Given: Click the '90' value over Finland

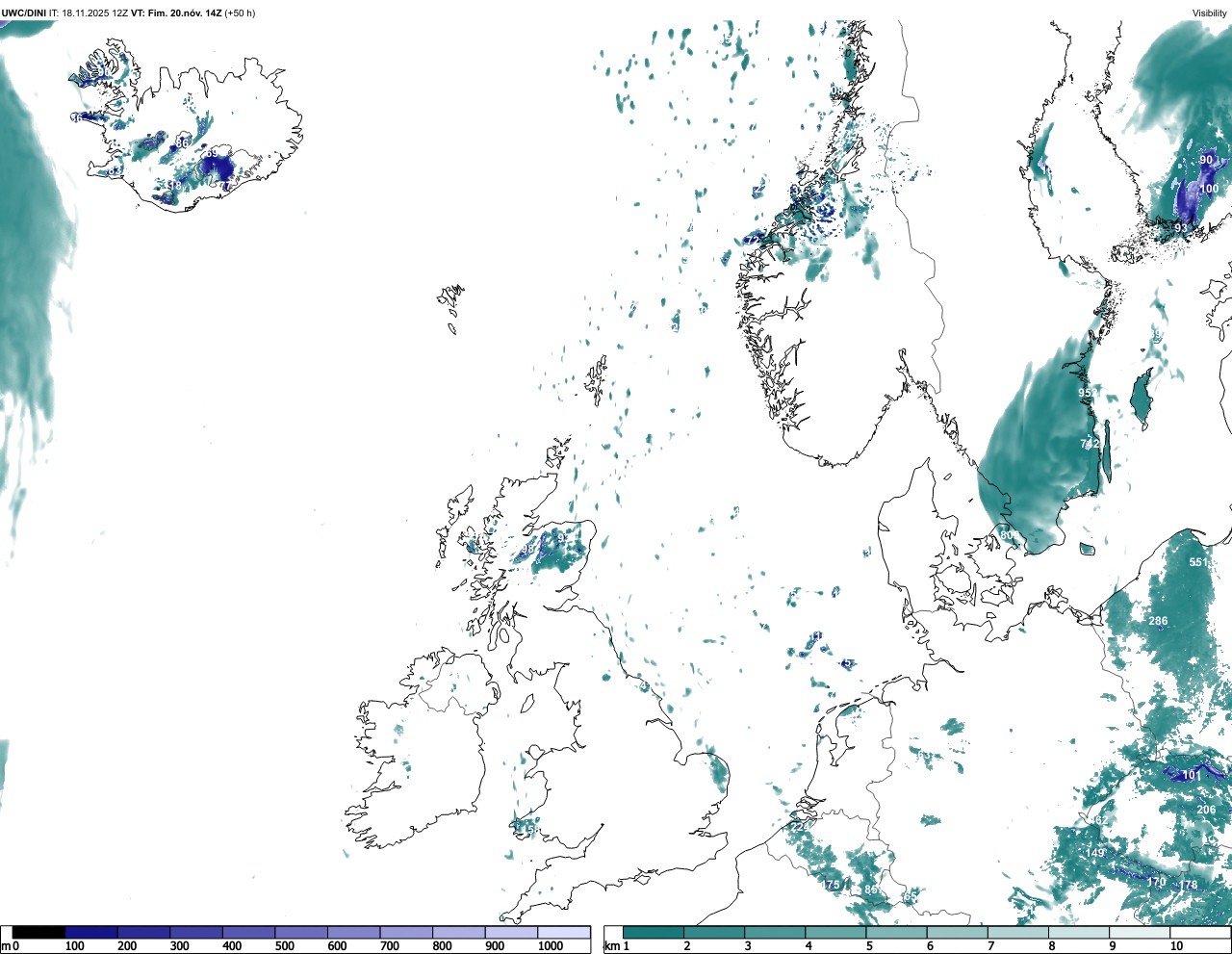Looking at the screenshot, I should 1206,160.
